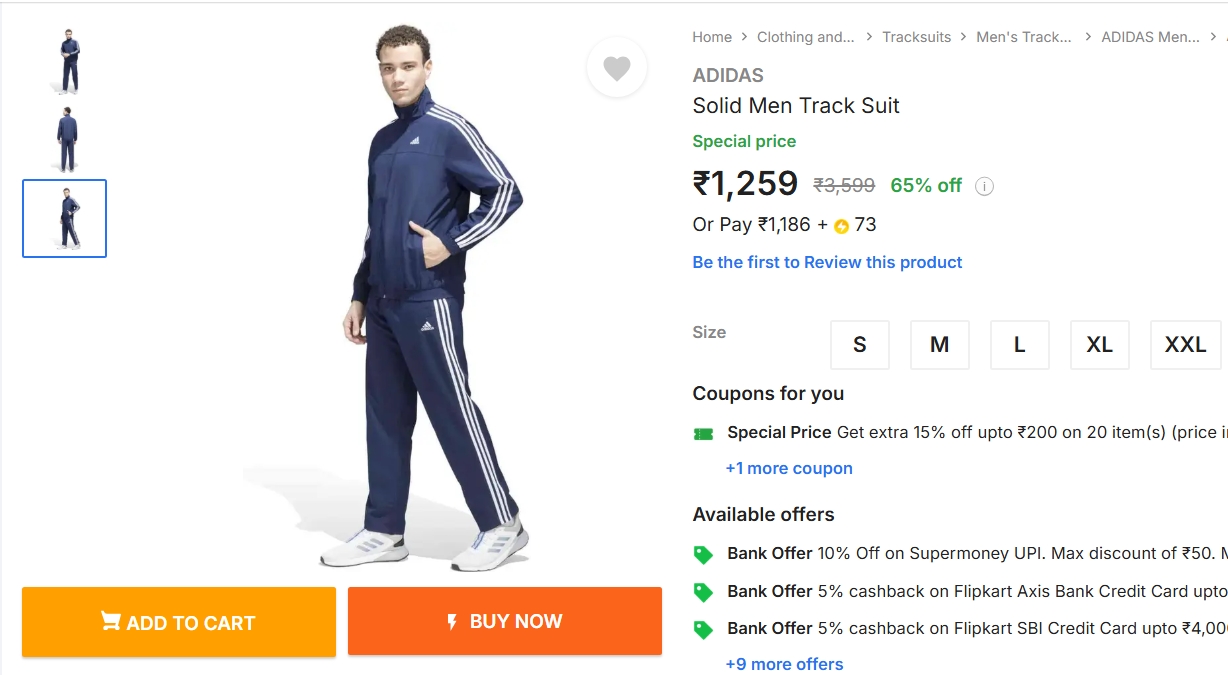Select size M
Screen dimensions: 1228x675
pos(939,344)
